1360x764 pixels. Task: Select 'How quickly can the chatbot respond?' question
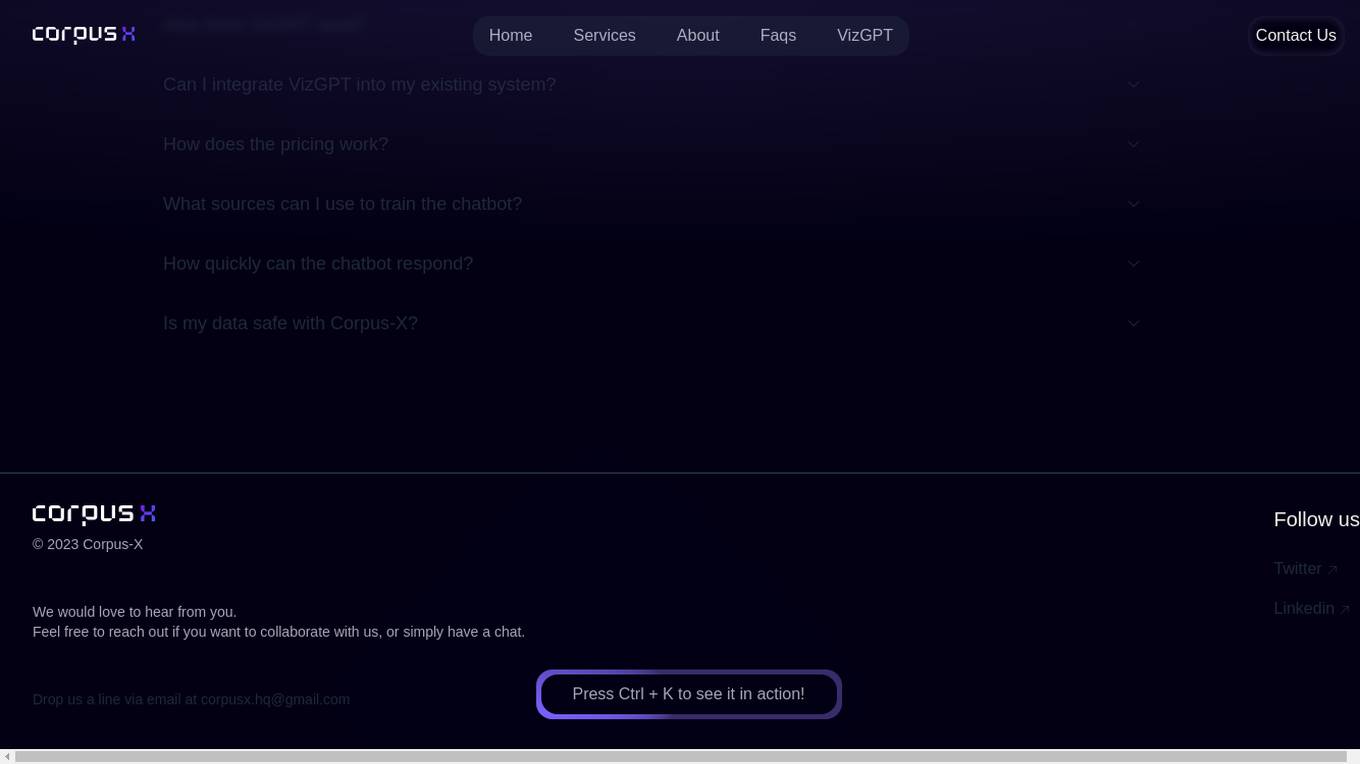318,263
